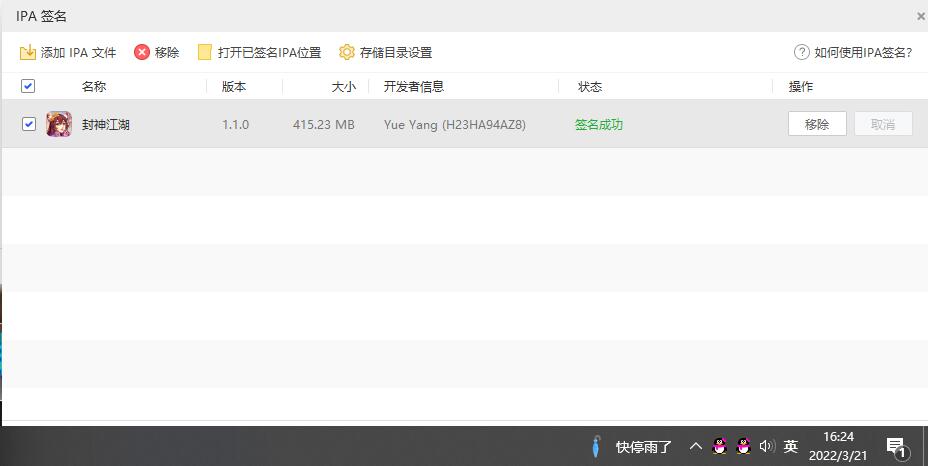Click the 状态 column header
928x466 pixels.
(590, 86)
